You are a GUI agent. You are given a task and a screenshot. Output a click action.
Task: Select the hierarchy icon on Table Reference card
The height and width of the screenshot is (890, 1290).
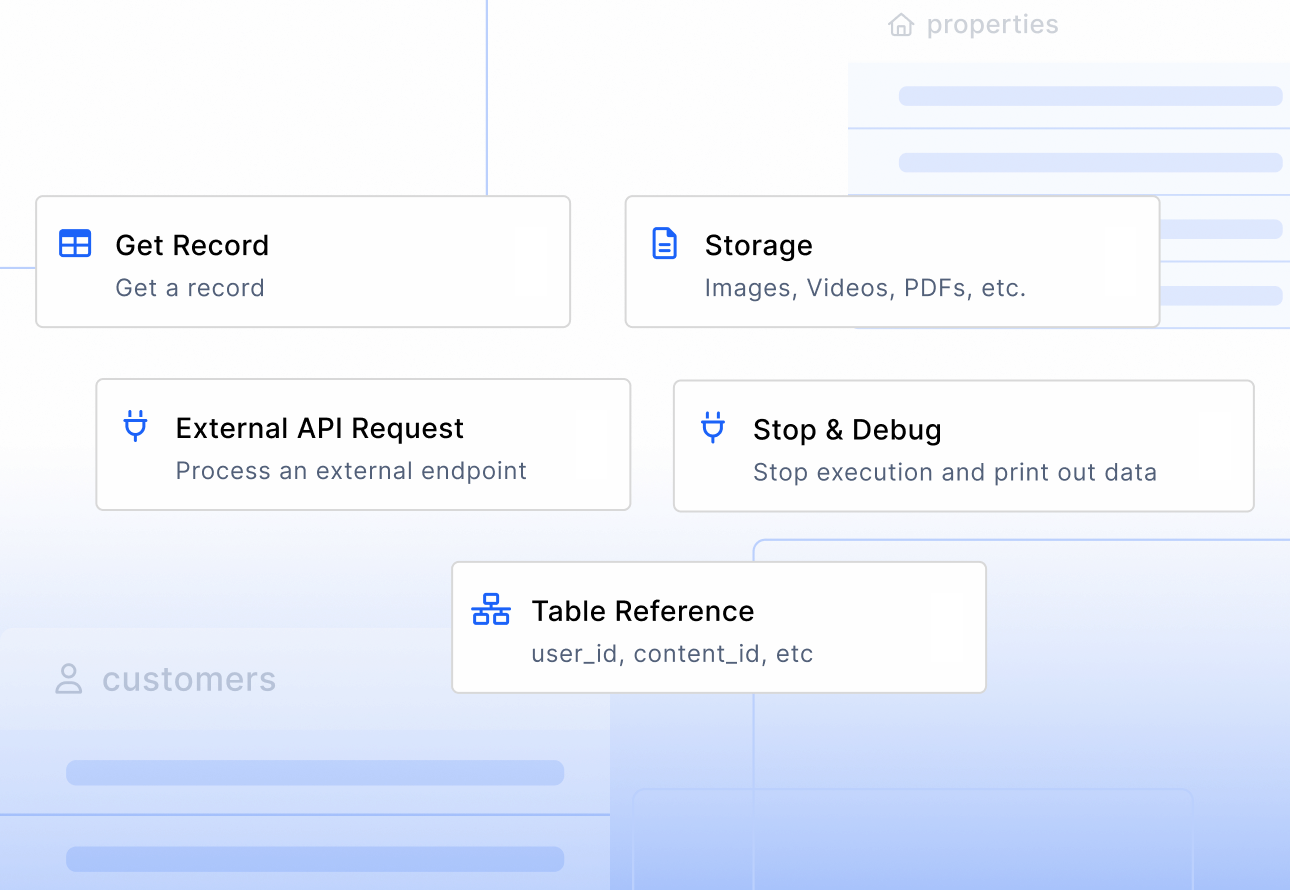[491, 609]
